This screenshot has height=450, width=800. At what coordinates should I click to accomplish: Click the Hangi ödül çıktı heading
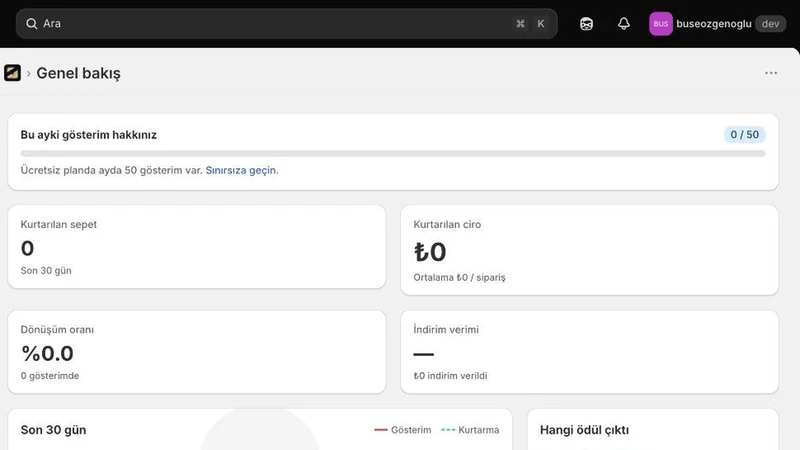584,430
